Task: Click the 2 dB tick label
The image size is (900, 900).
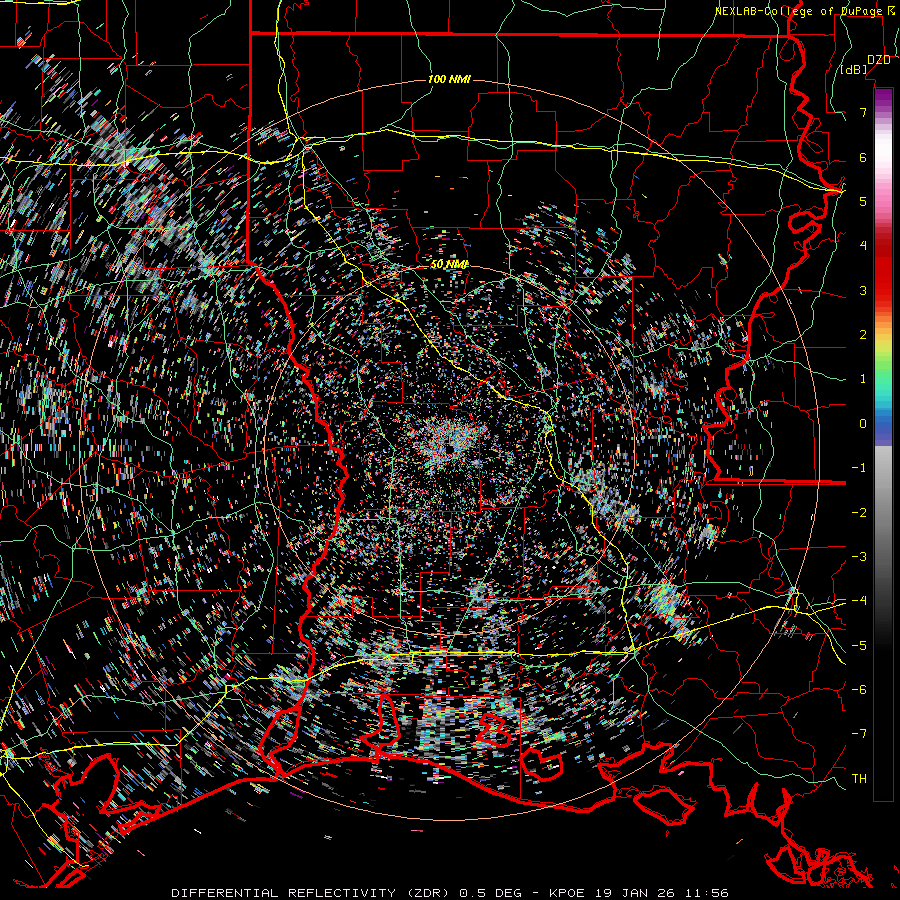Action: (x=863, y=335)
